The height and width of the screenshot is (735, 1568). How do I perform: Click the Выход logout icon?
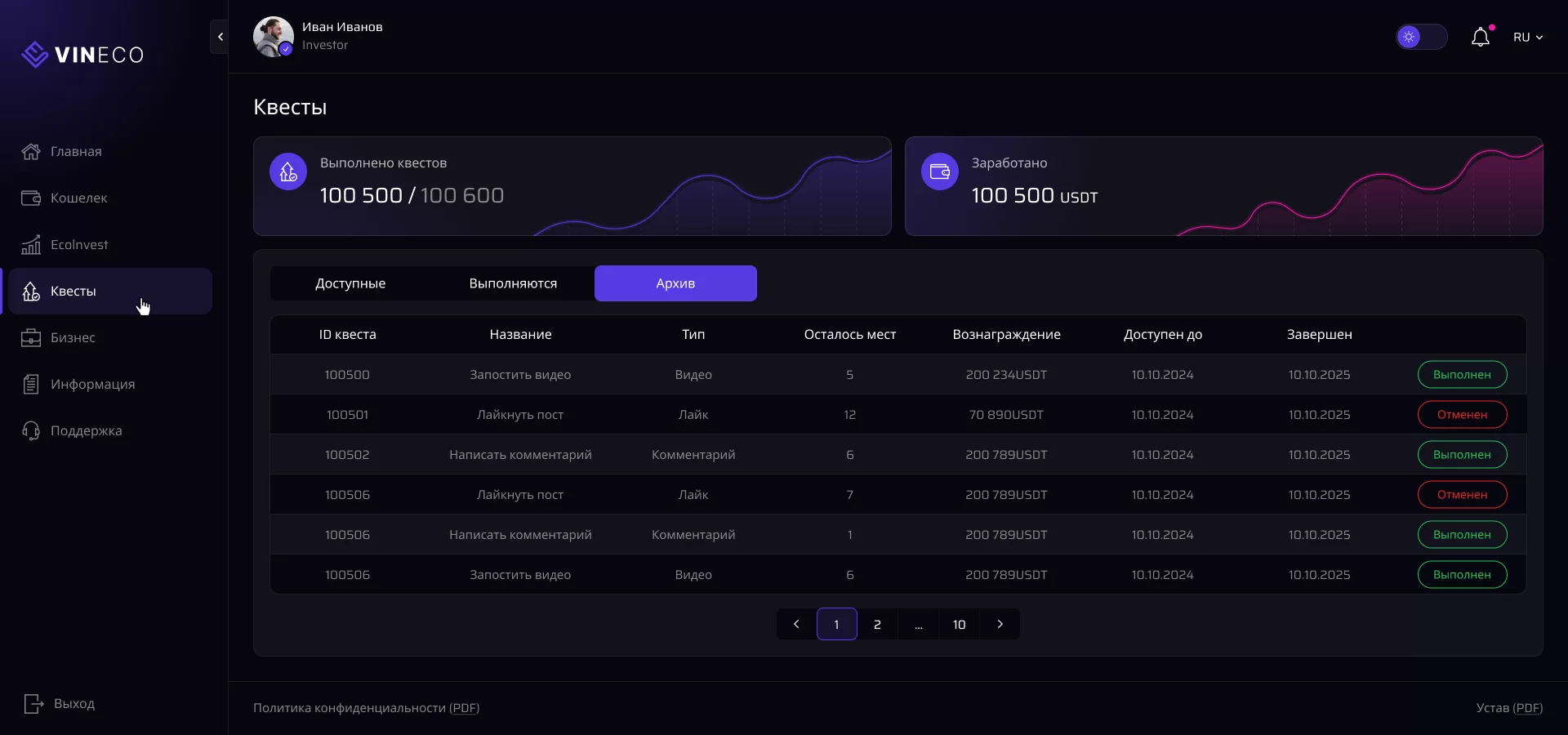[33, 704]
